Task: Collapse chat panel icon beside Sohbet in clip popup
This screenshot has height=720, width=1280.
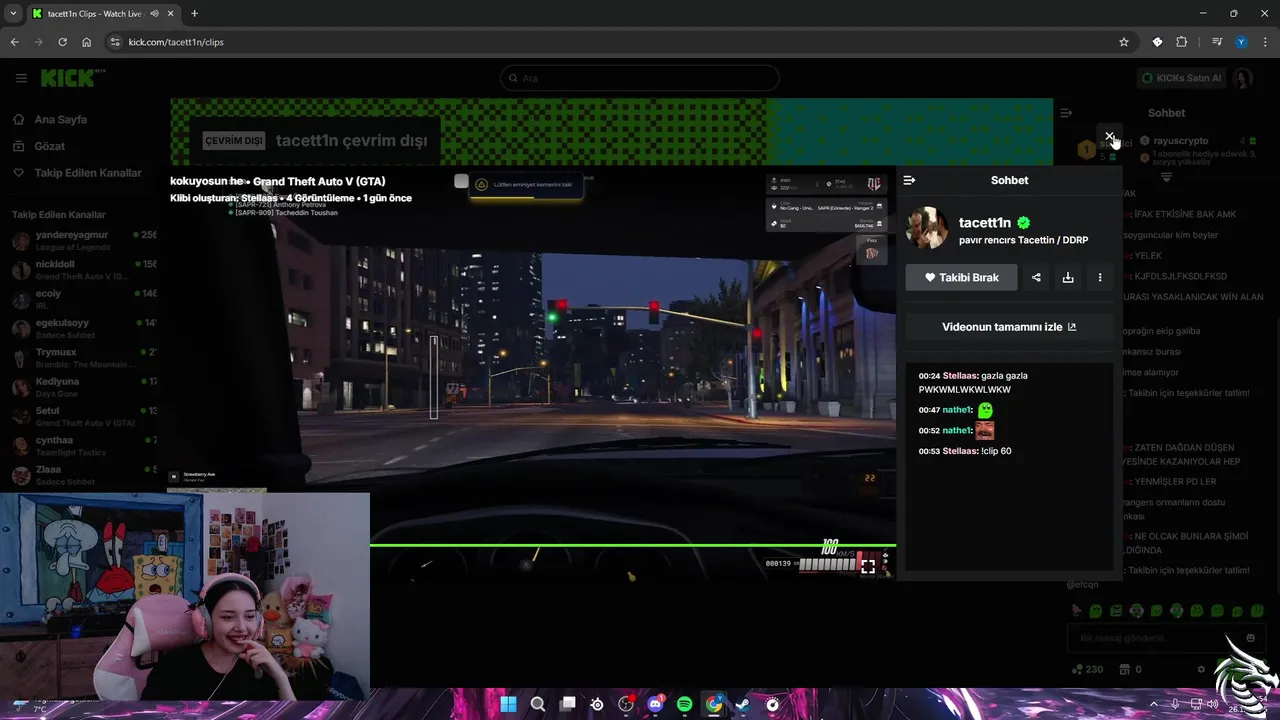Action: (x=909, y=180)
